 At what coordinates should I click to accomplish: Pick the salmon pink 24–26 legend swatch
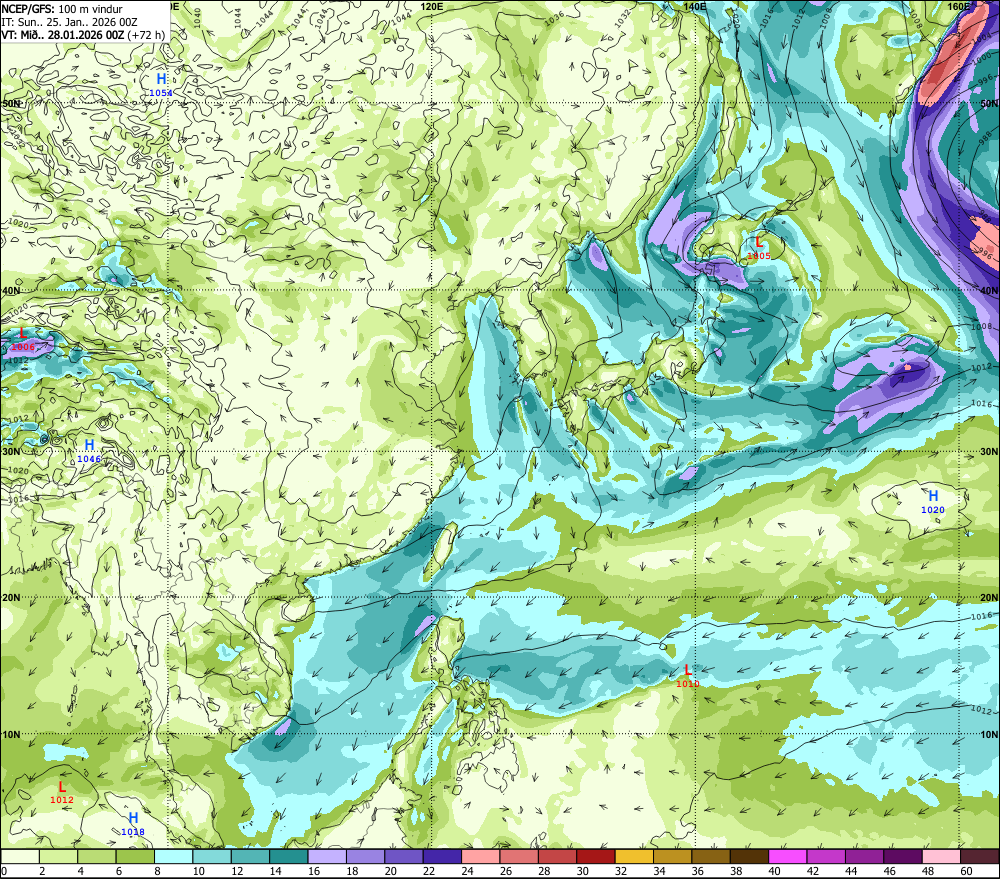480,856
